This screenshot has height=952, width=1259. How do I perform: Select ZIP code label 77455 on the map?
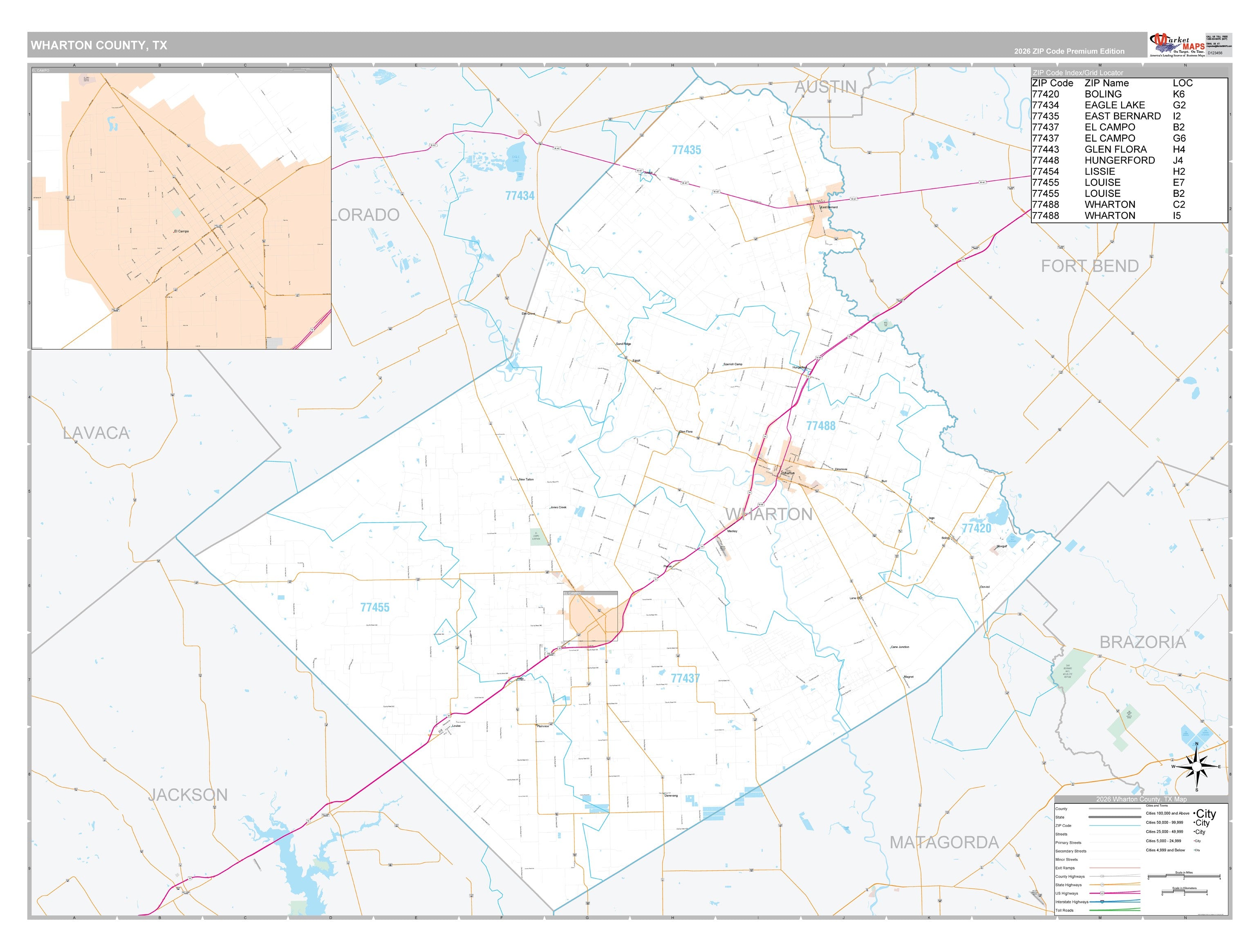(x=374, y=608)
